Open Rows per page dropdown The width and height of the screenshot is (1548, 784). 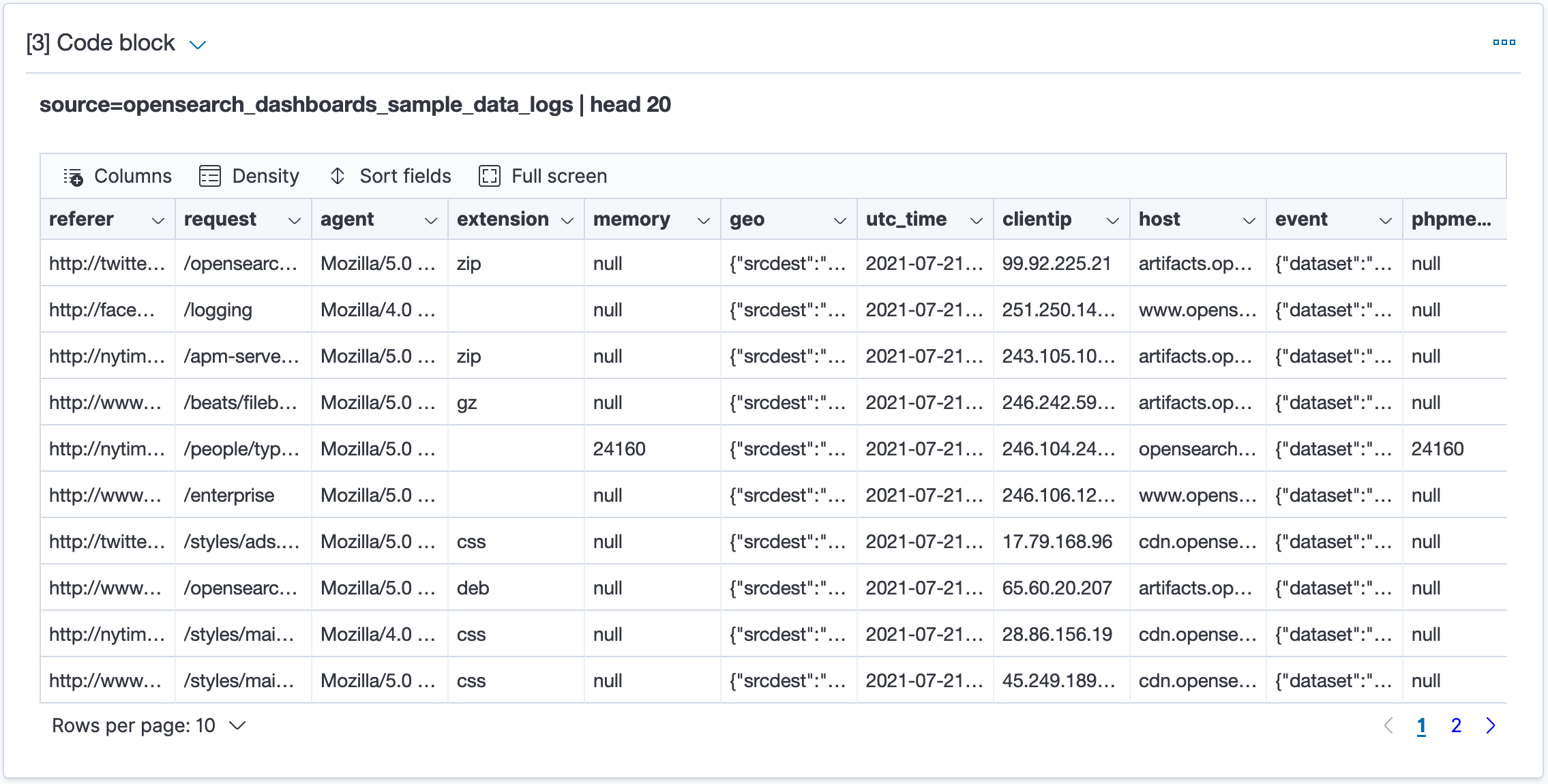(x=149, y=725)
